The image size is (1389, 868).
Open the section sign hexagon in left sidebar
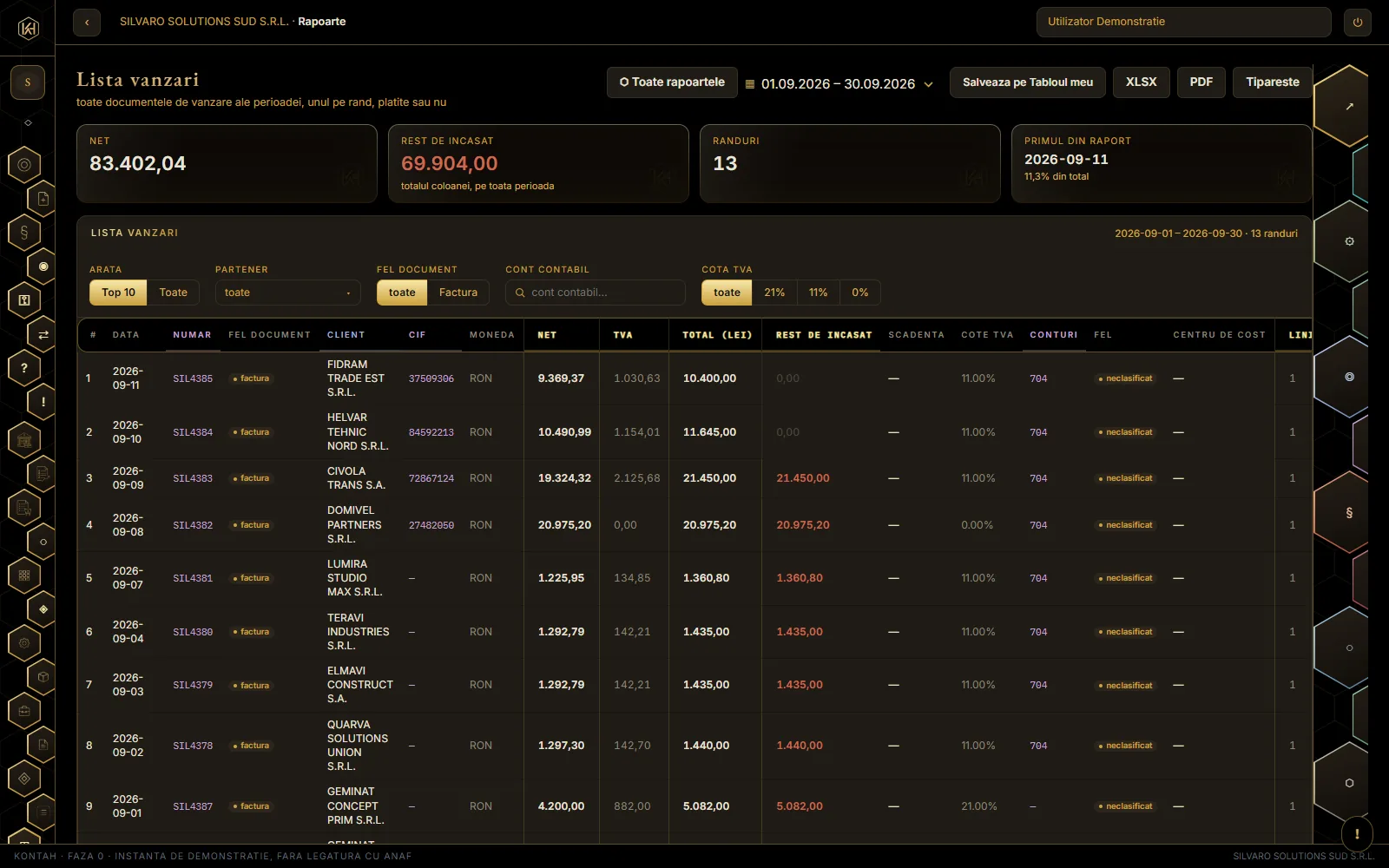pos(24,232)
